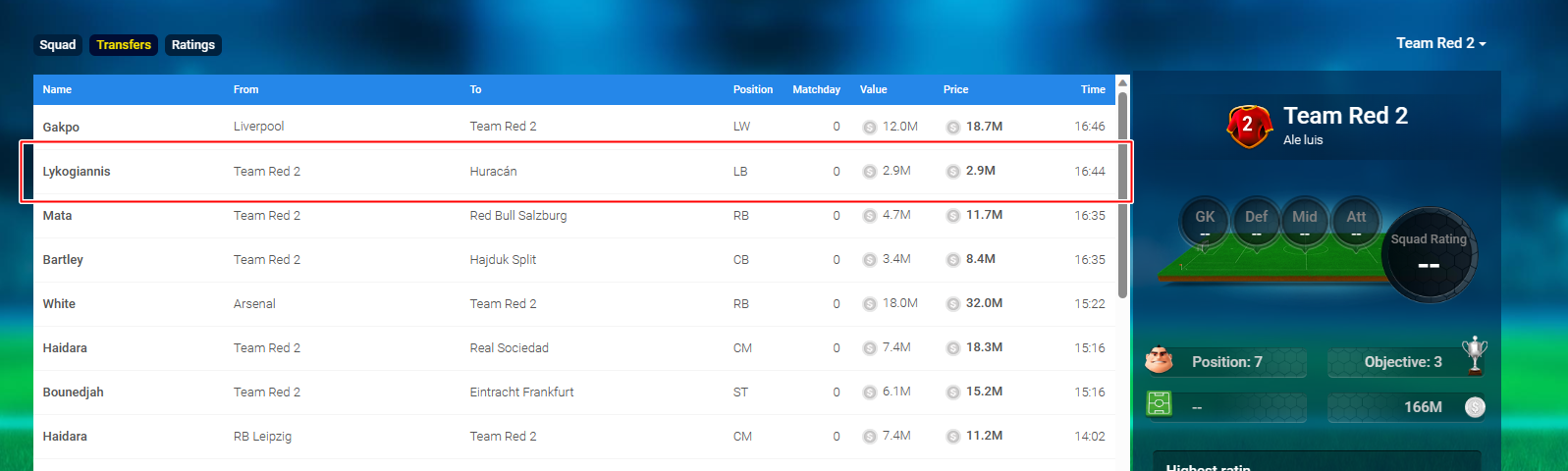Click the Gakpo player name
1568x471 pixels.
61,128
